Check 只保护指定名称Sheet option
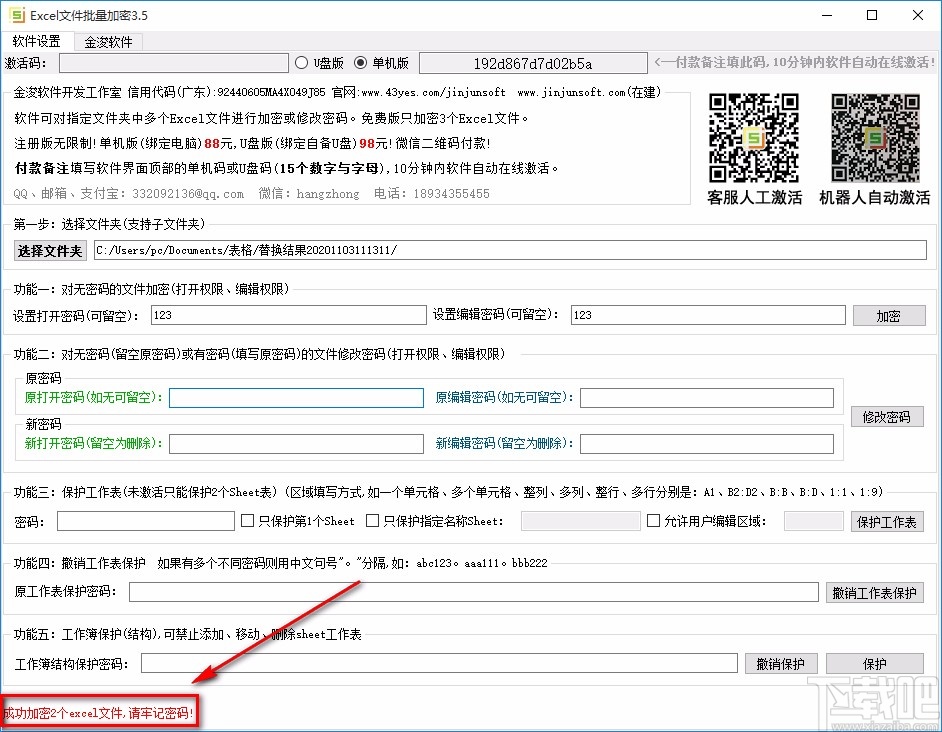 point(373,520)
